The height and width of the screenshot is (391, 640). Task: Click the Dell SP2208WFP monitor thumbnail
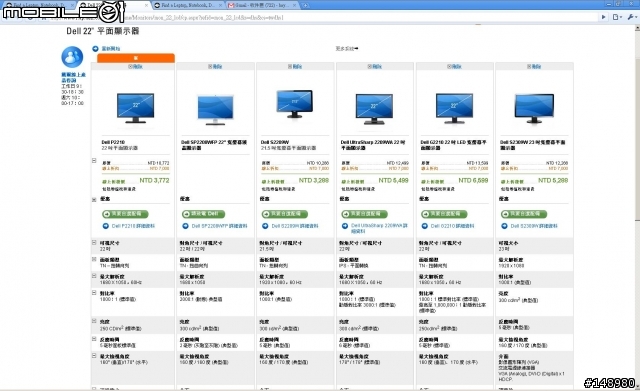coord(215,110)
